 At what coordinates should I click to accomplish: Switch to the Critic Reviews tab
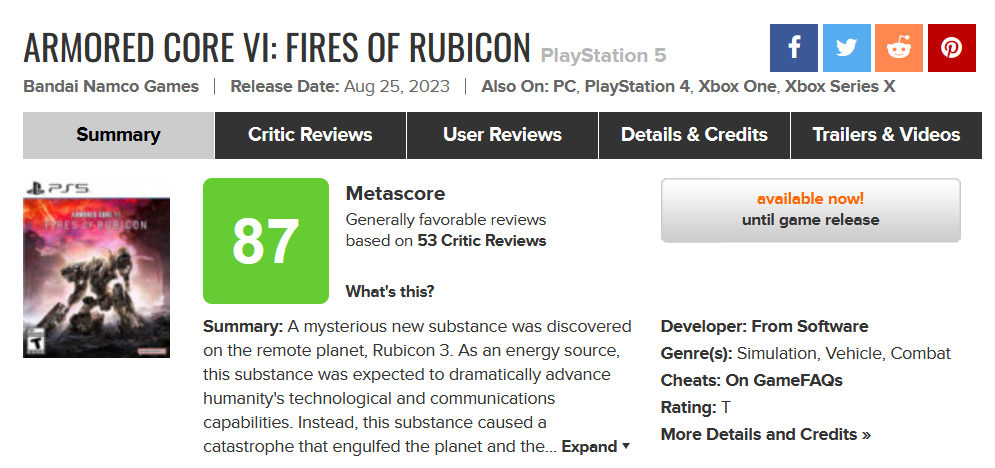[x=310, y=135]
